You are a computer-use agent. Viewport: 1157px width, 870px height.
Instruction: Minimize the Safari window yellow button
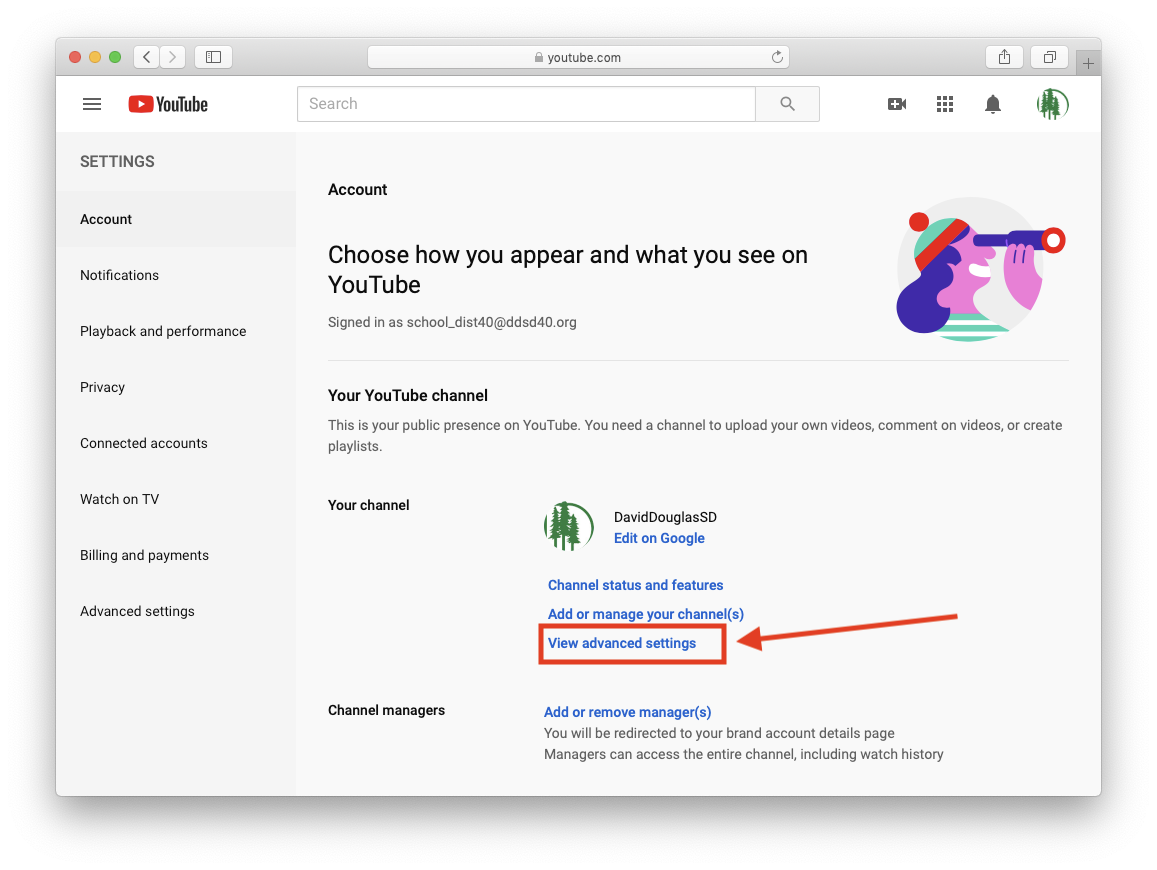(x=94, y=57)
